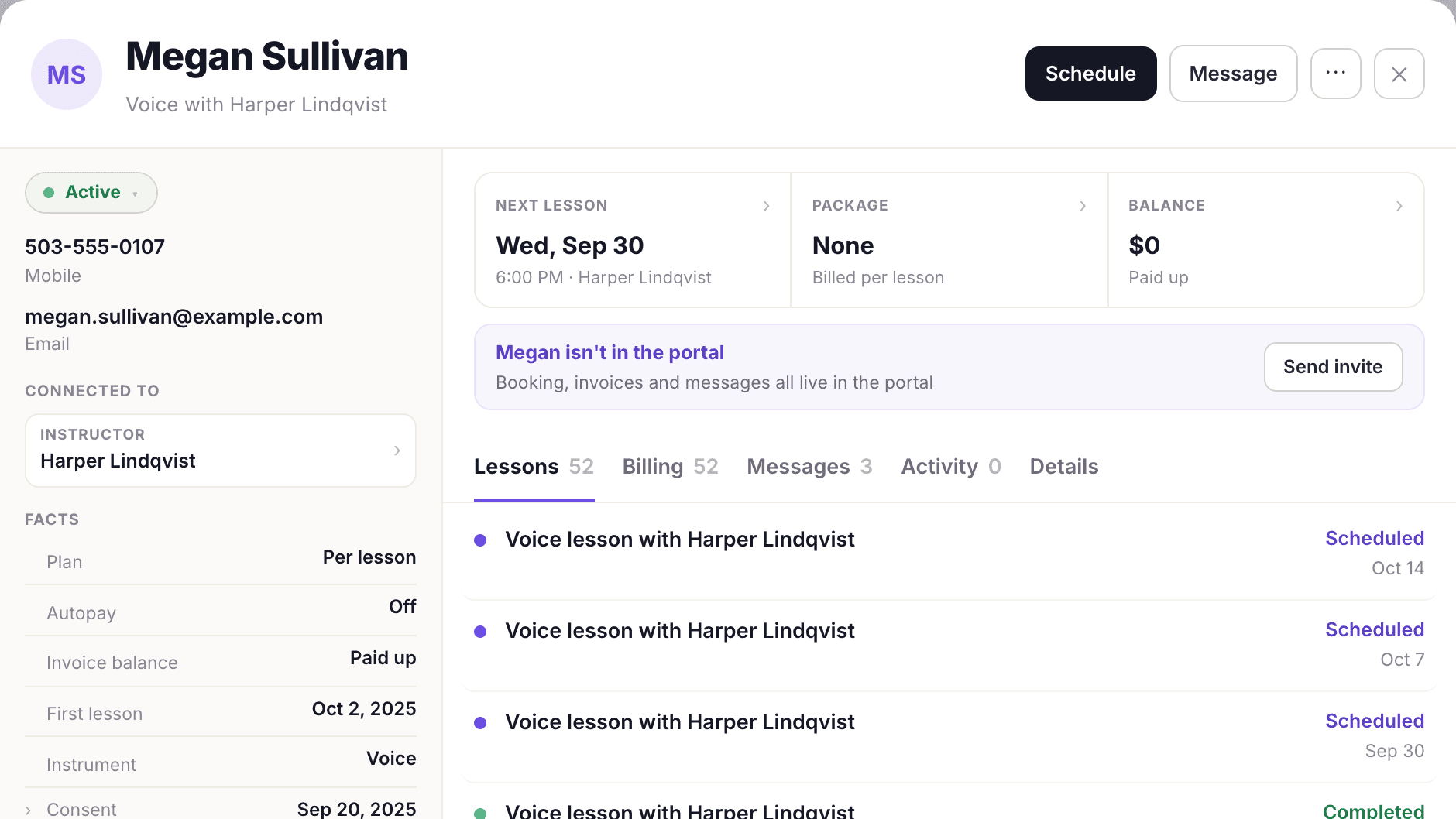Close the Megan Sullivan profile panel
This screenshot has width=1456, height=819.
point(1399,74)
